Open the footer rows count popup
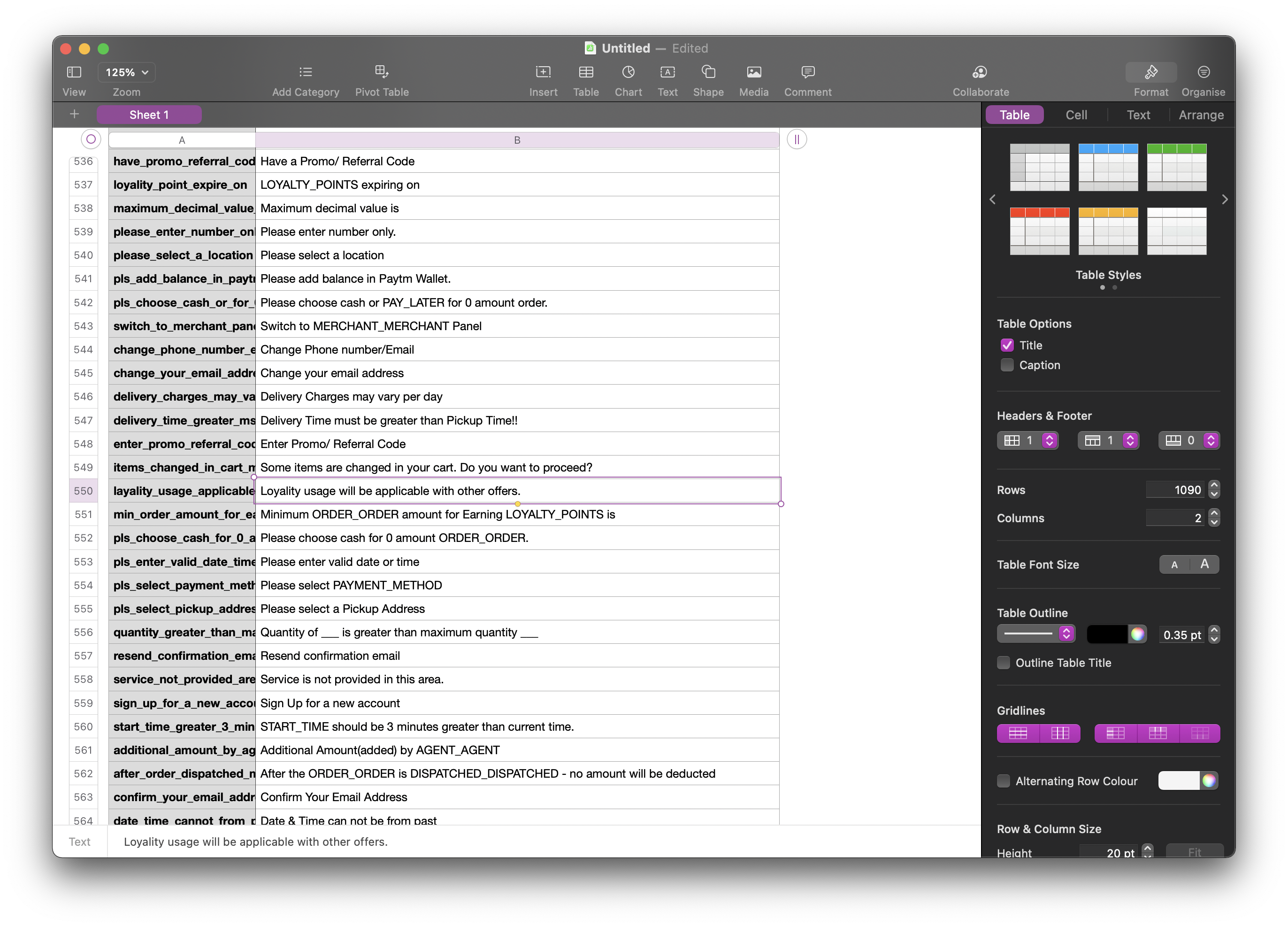This screenshot has width=1288, height=927. pos(1188,441)
